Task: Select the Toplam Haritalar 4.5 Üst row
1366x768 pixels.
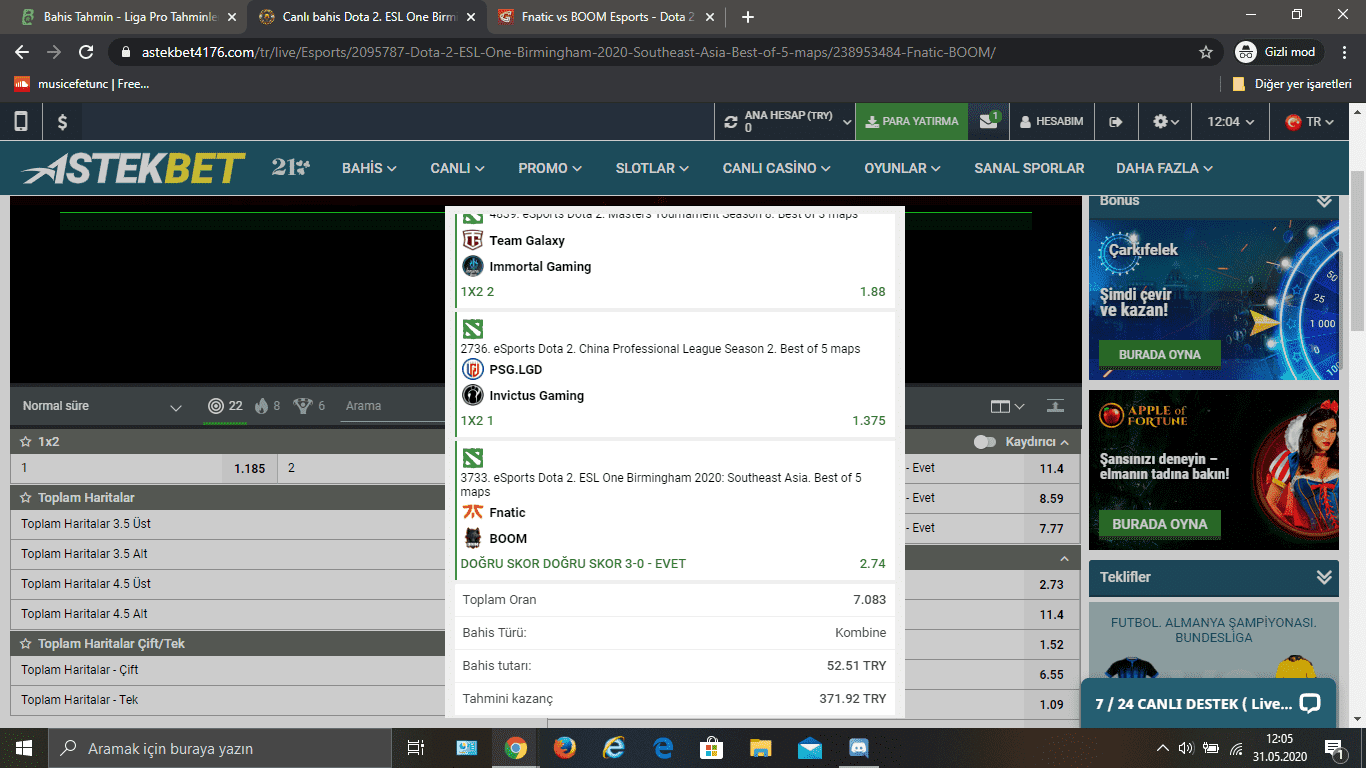Action: [x=228, y=584]
